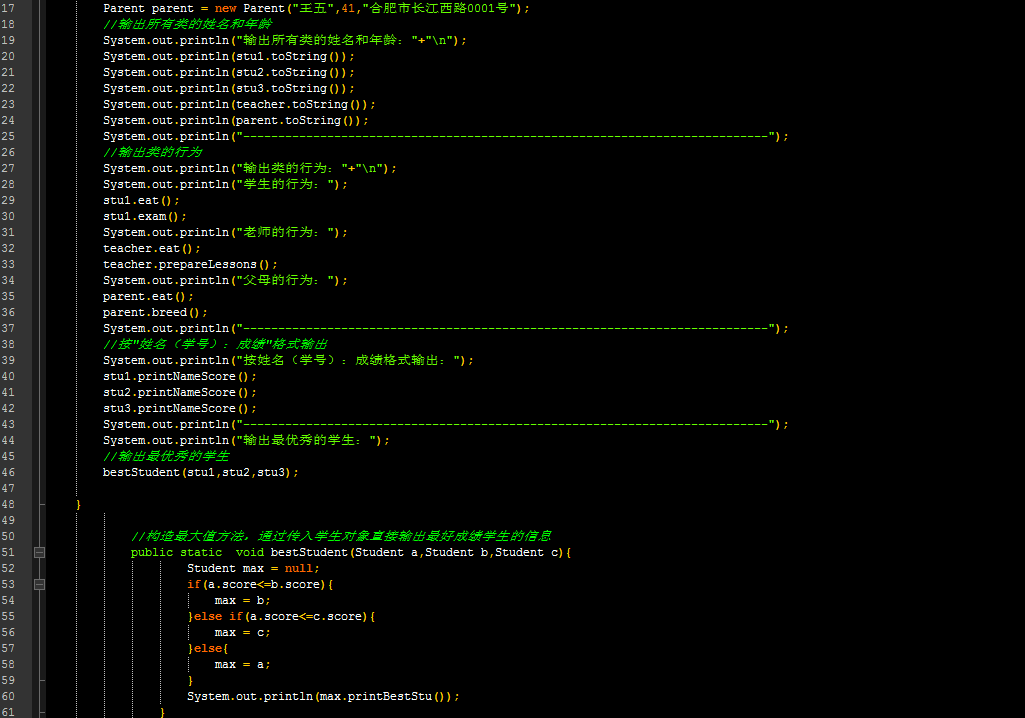
Task: Select line number 51 in the gutter
Action: pos(8,553)
